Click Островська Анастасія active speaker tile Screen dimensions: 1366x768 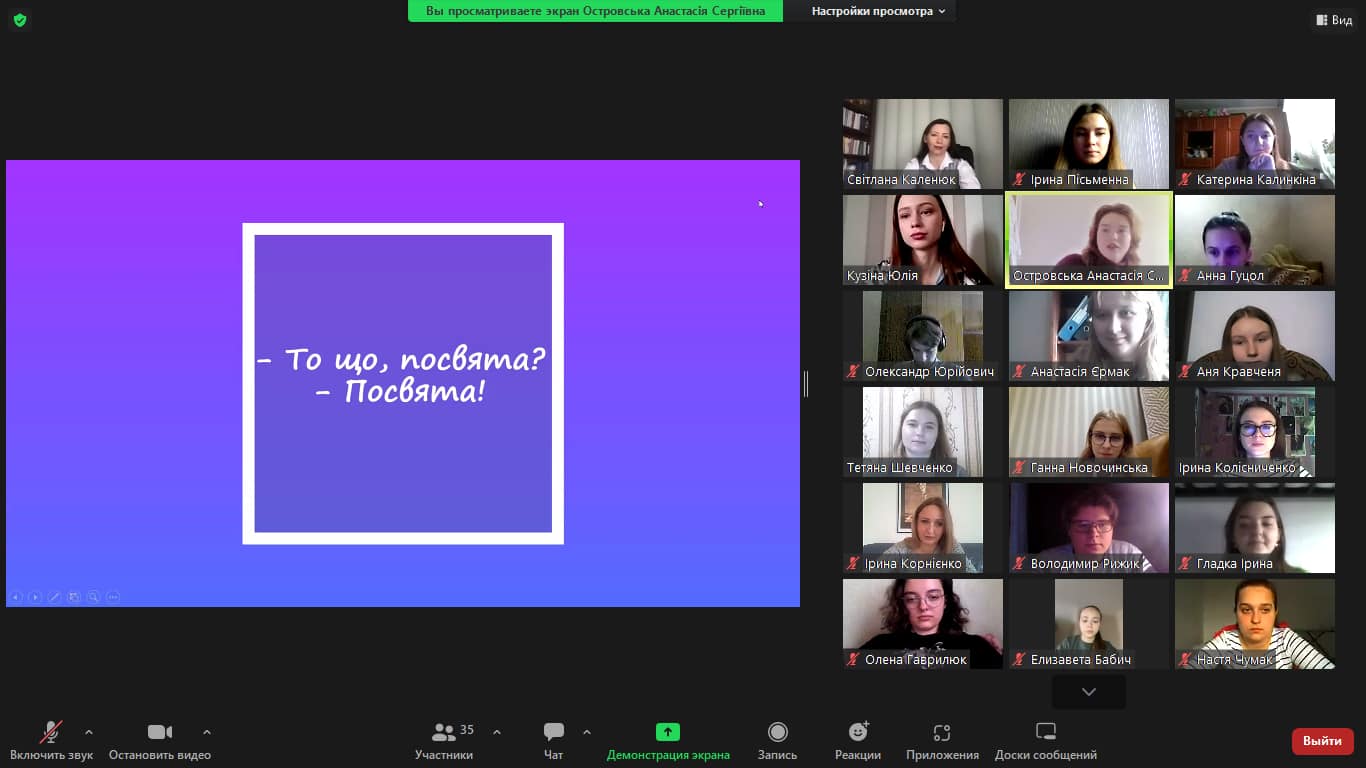pyautogui.click(x=1088, y=240)
